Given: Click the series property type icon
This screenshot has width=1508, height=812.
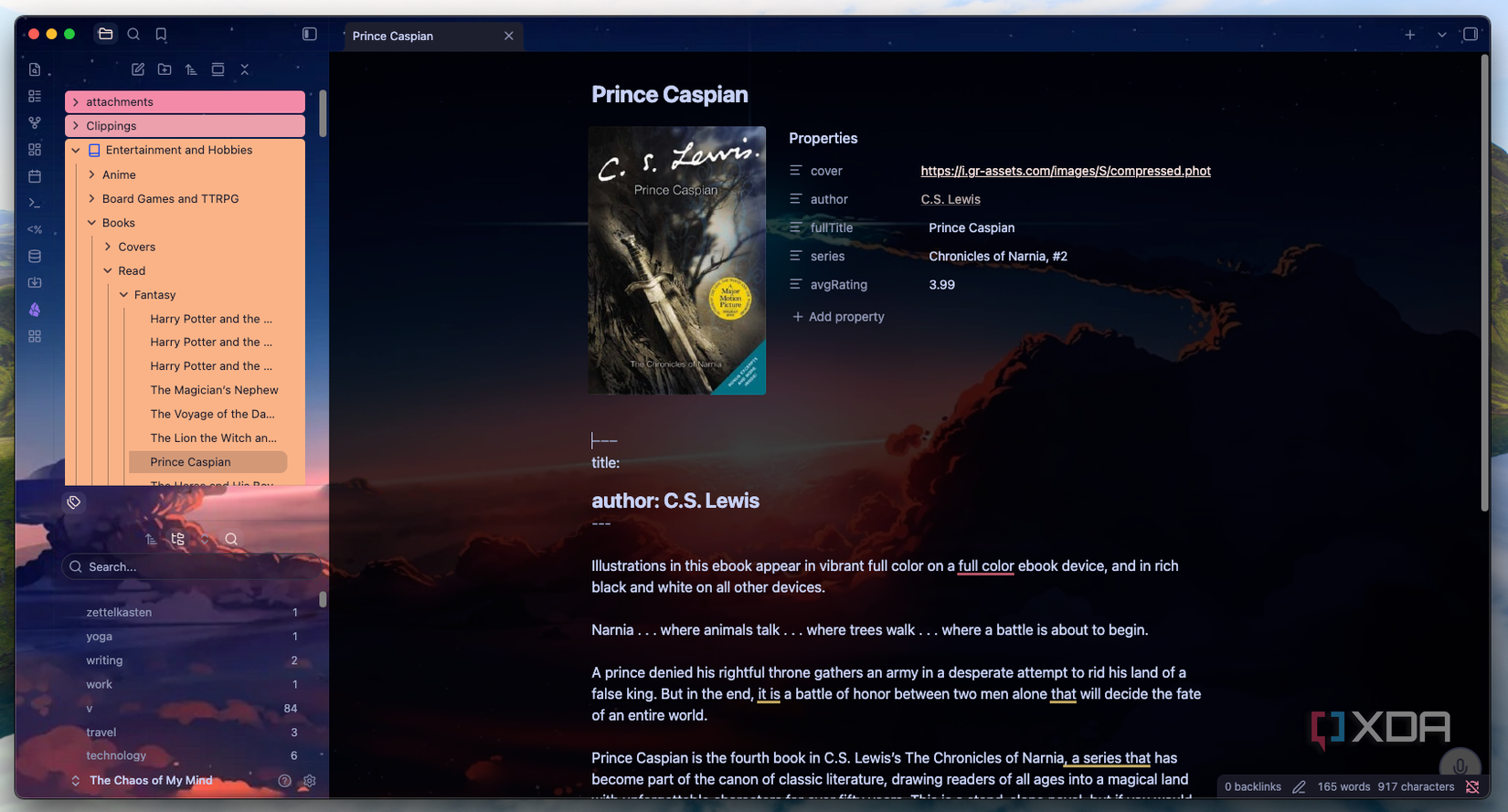Looking at the screenshot, I should point(796,257).
